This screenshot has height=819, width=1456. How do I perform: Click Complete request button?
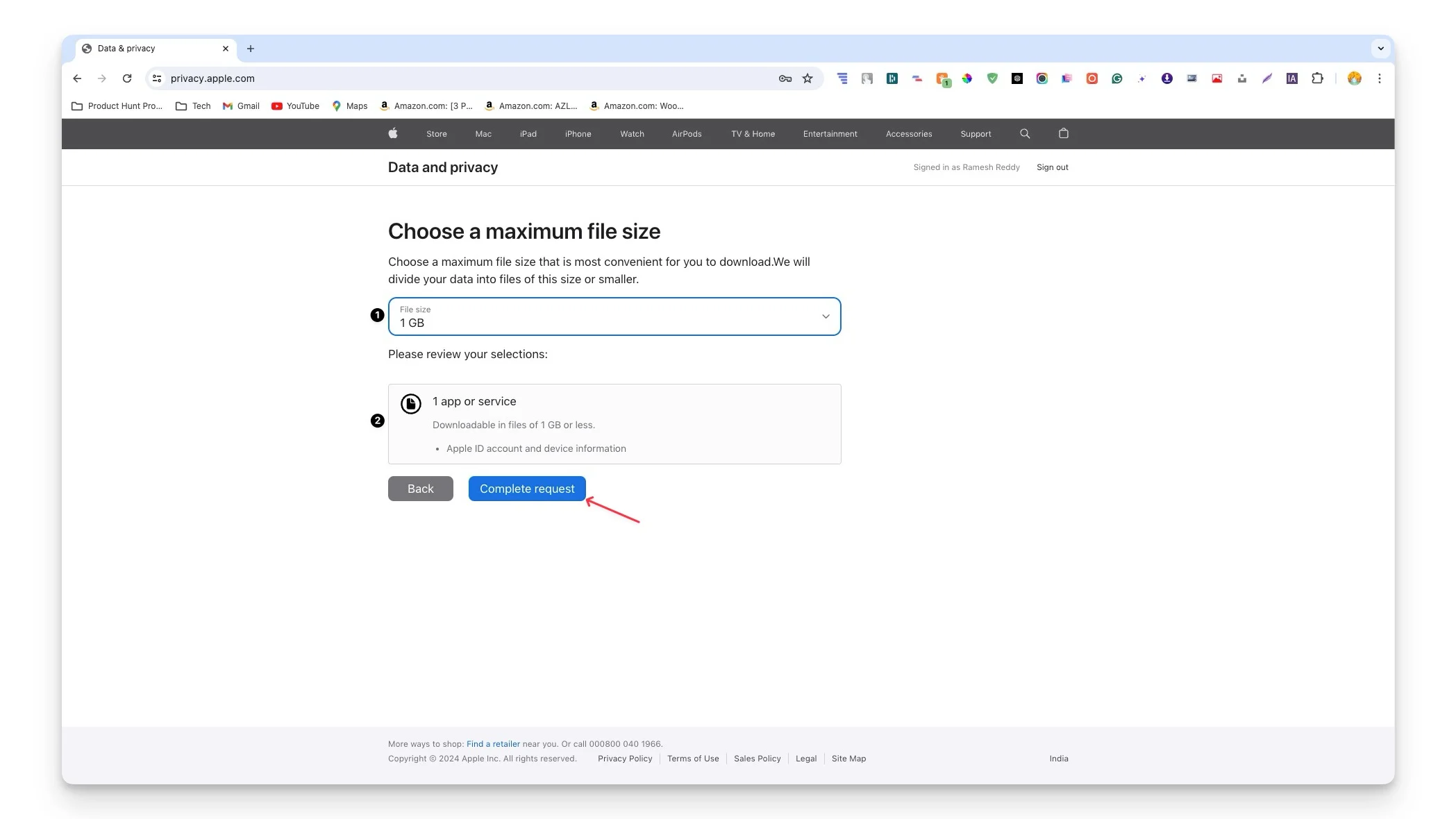click(x=527, y=488)
